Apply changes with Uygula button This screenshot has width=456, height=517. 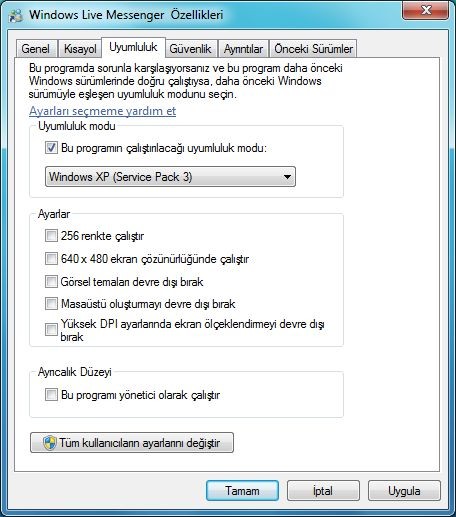click(x=404, y=491)
